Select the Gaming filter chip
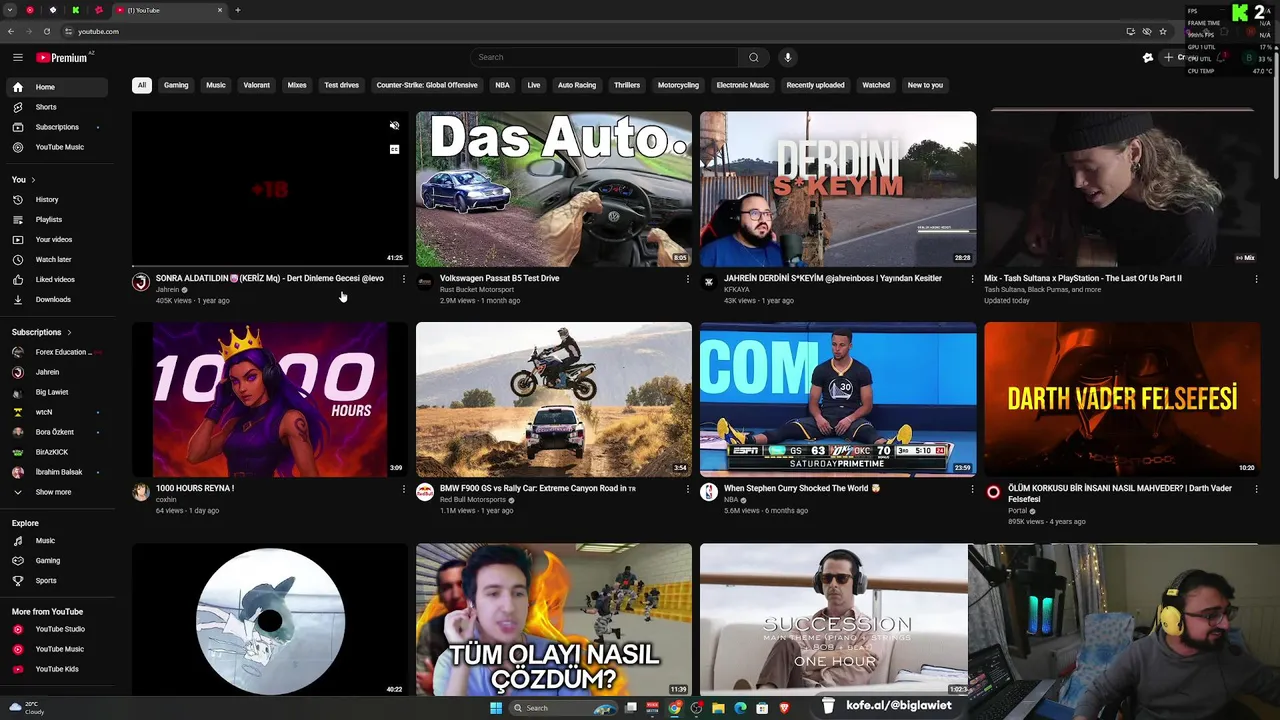This screenshot has width=1280, height=720. click(x=176, y=85)
